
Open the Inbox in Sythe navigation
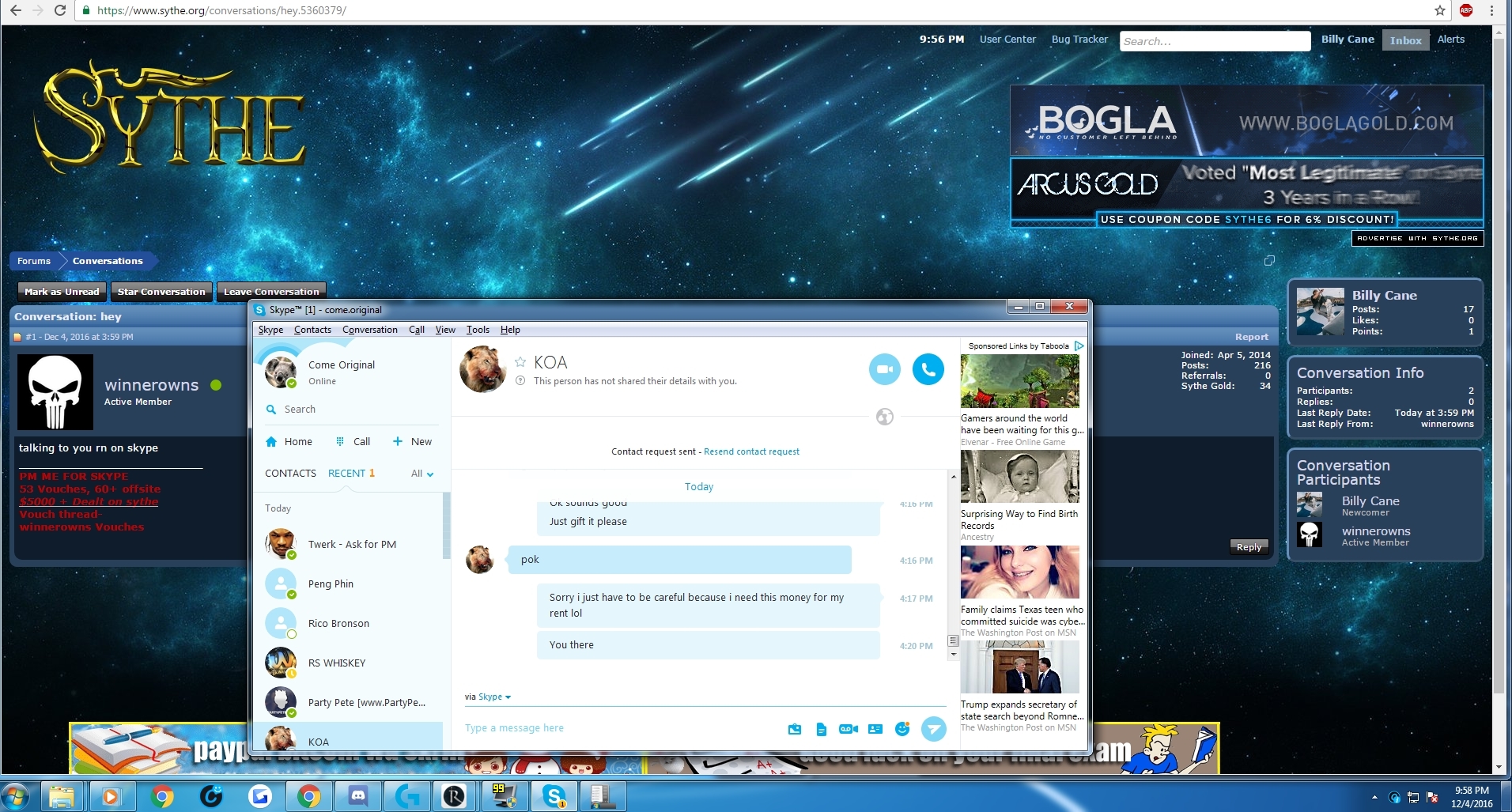[x=1405, y=40]
